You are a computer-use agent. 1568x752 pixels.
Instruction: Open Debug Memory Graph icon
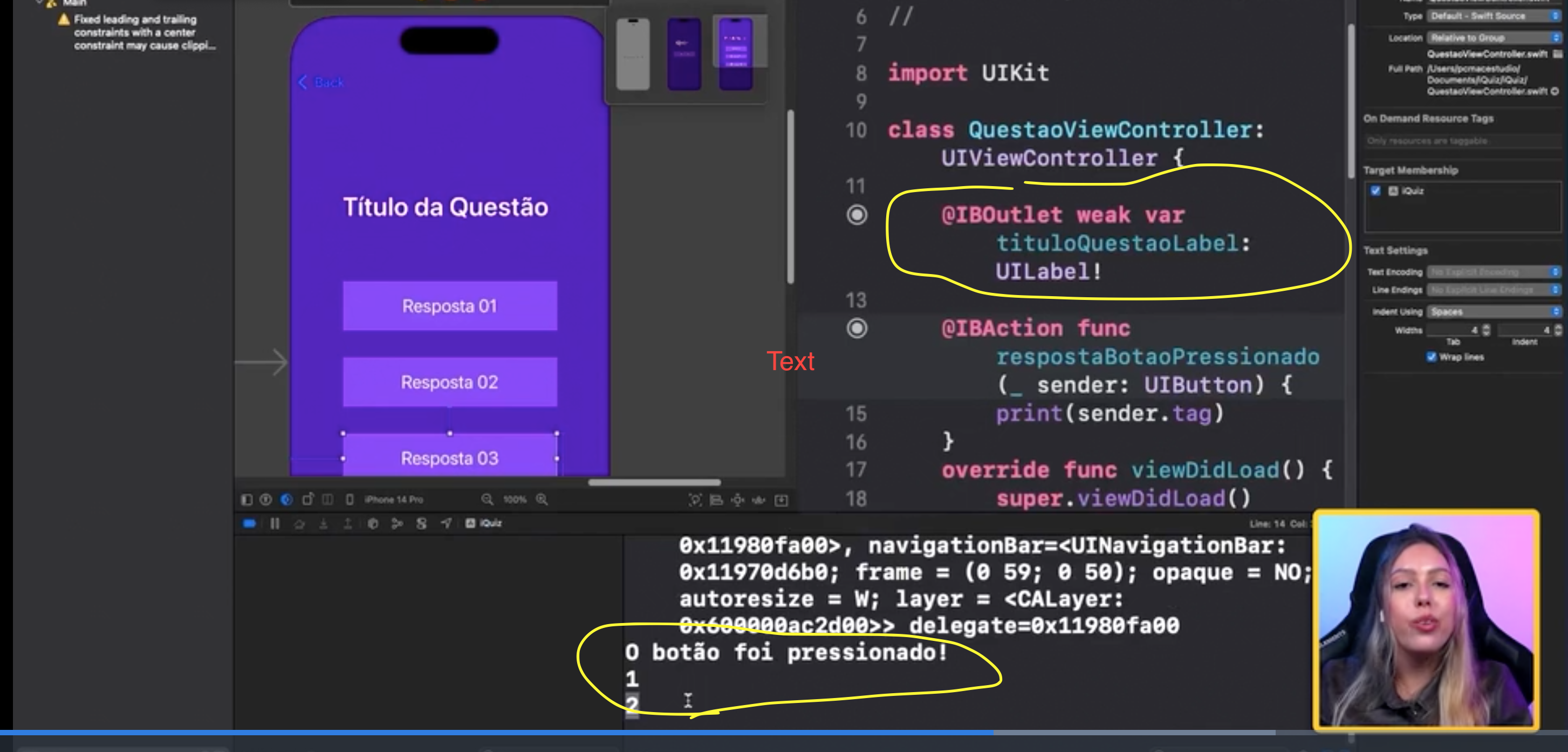(x=397, y=524)
